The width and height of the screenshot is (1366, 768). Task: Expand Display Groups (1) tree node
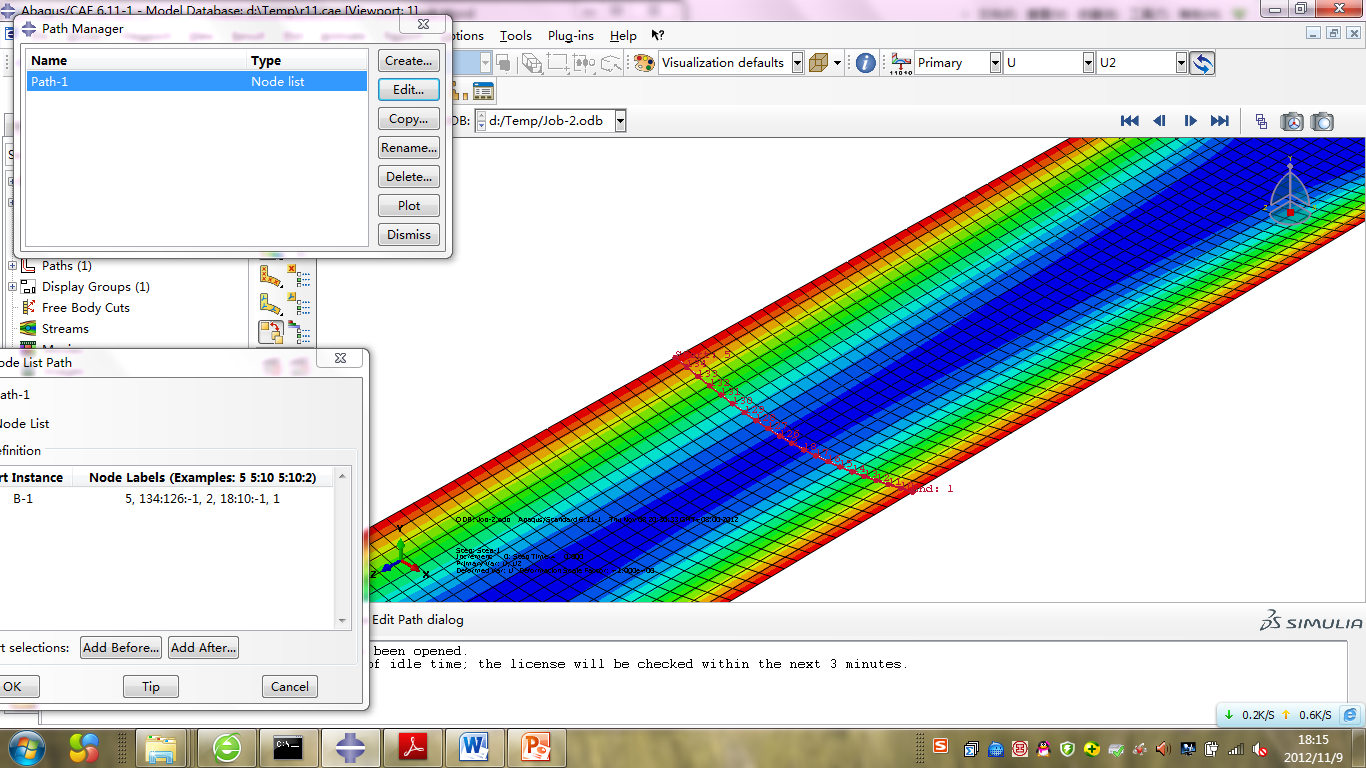(x=13, y=287)
